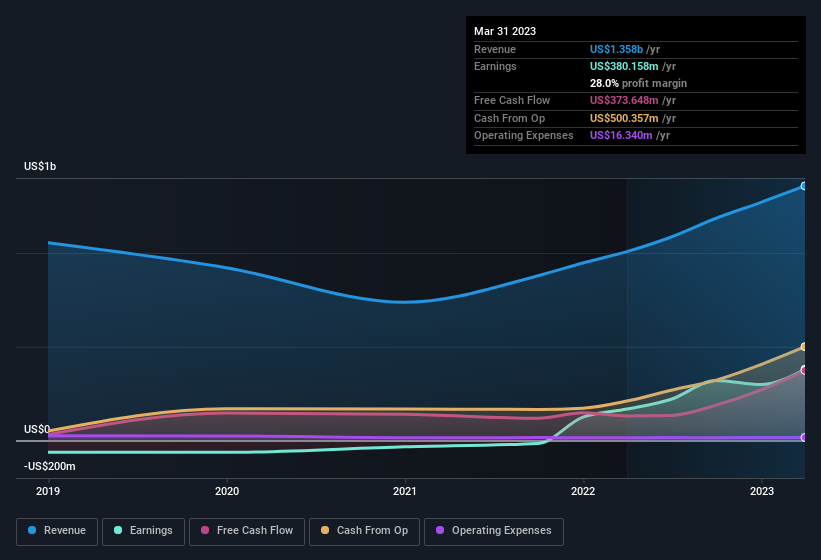Select the 2020 x-axis label
This screenshot has height=560, width=821.
(x=227, y=491)
